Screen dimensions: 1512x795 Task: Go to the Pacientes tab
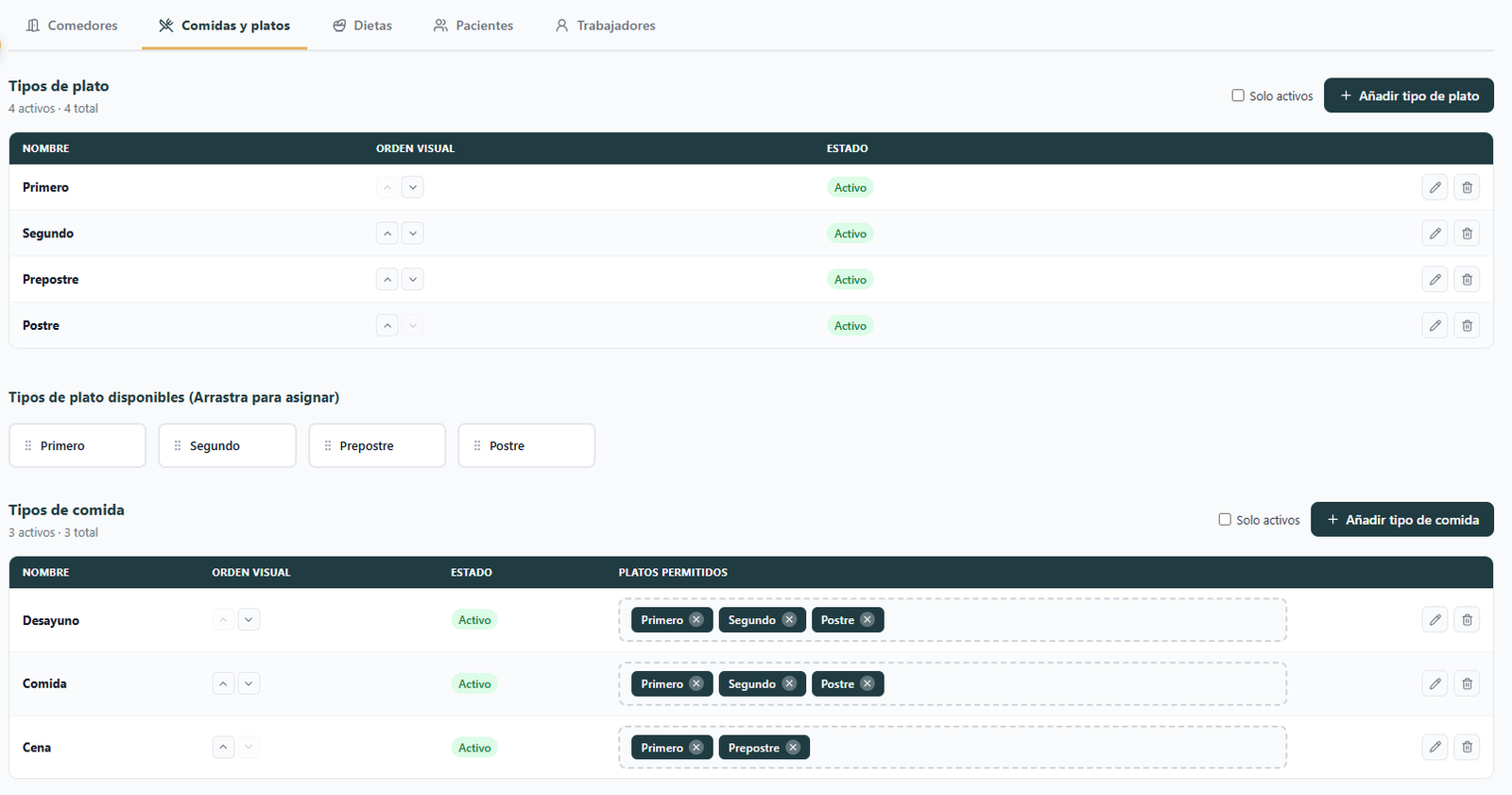[x=473, y=26]
